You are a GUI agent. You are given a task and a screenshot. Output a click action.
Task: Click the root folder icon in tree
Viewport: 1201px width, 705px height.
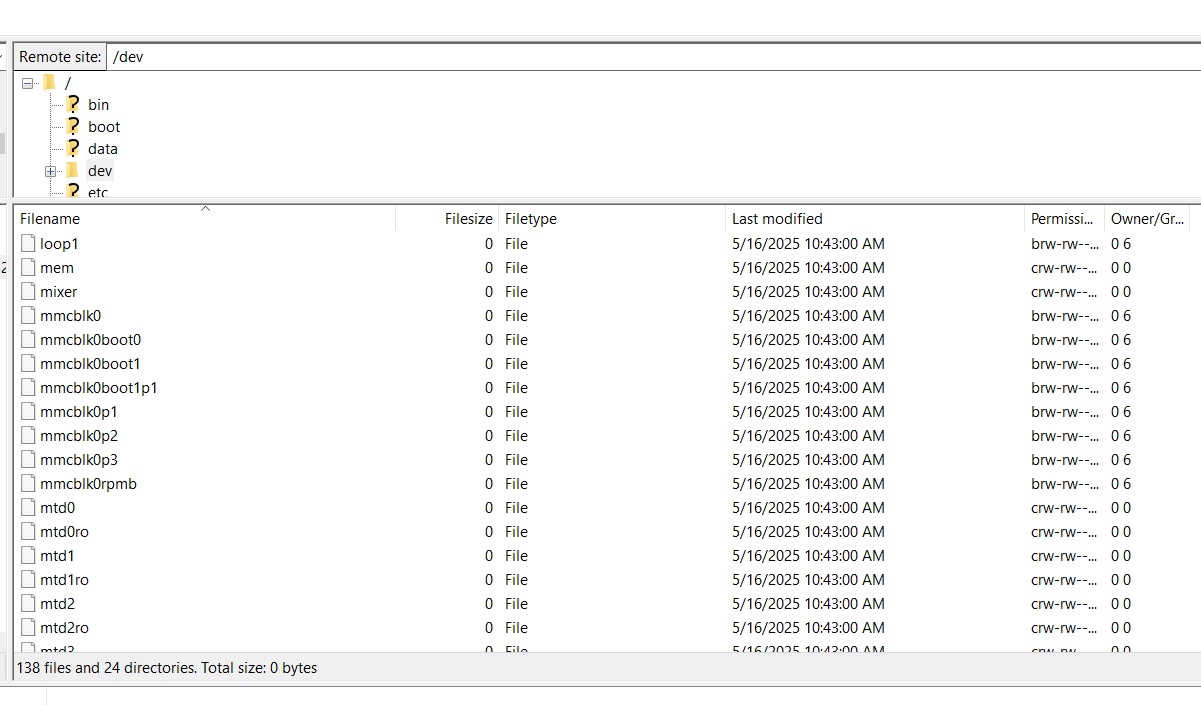coord(49,82)
